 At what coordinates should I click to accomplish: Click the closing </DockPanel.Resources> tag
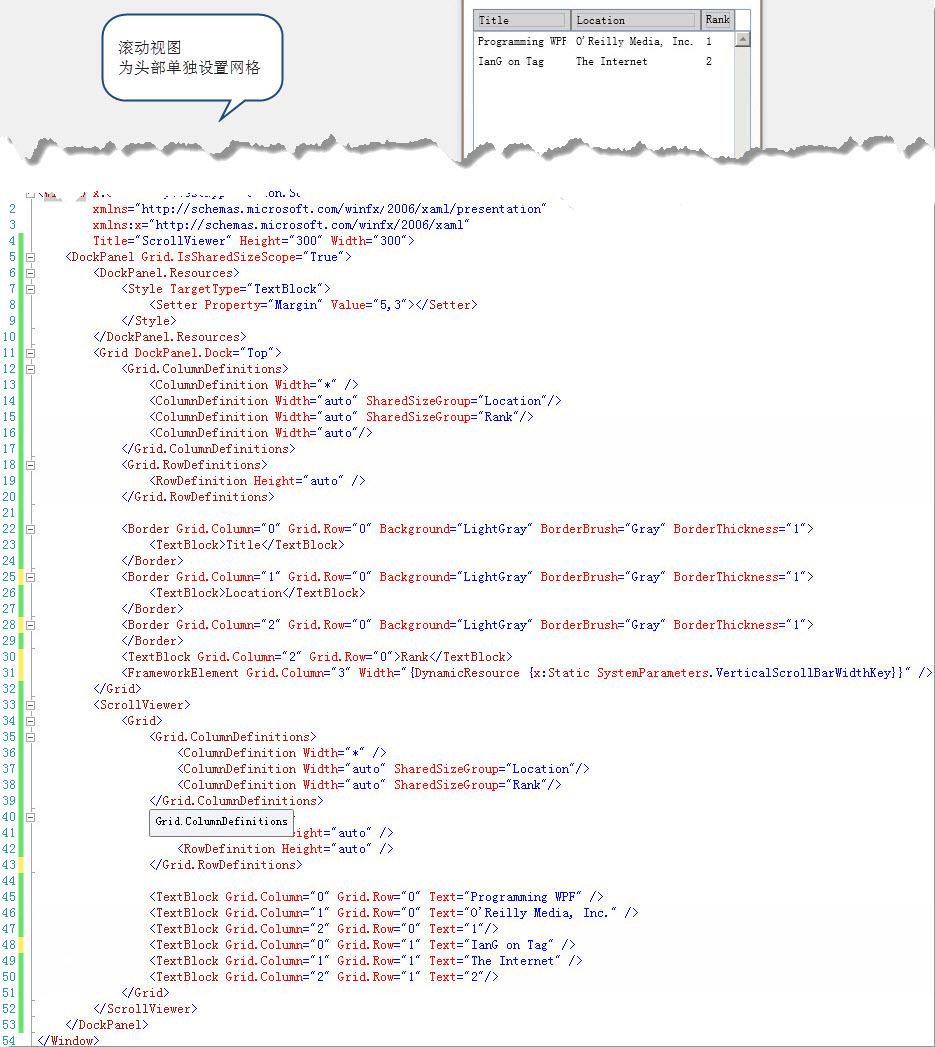coord(170,337)
